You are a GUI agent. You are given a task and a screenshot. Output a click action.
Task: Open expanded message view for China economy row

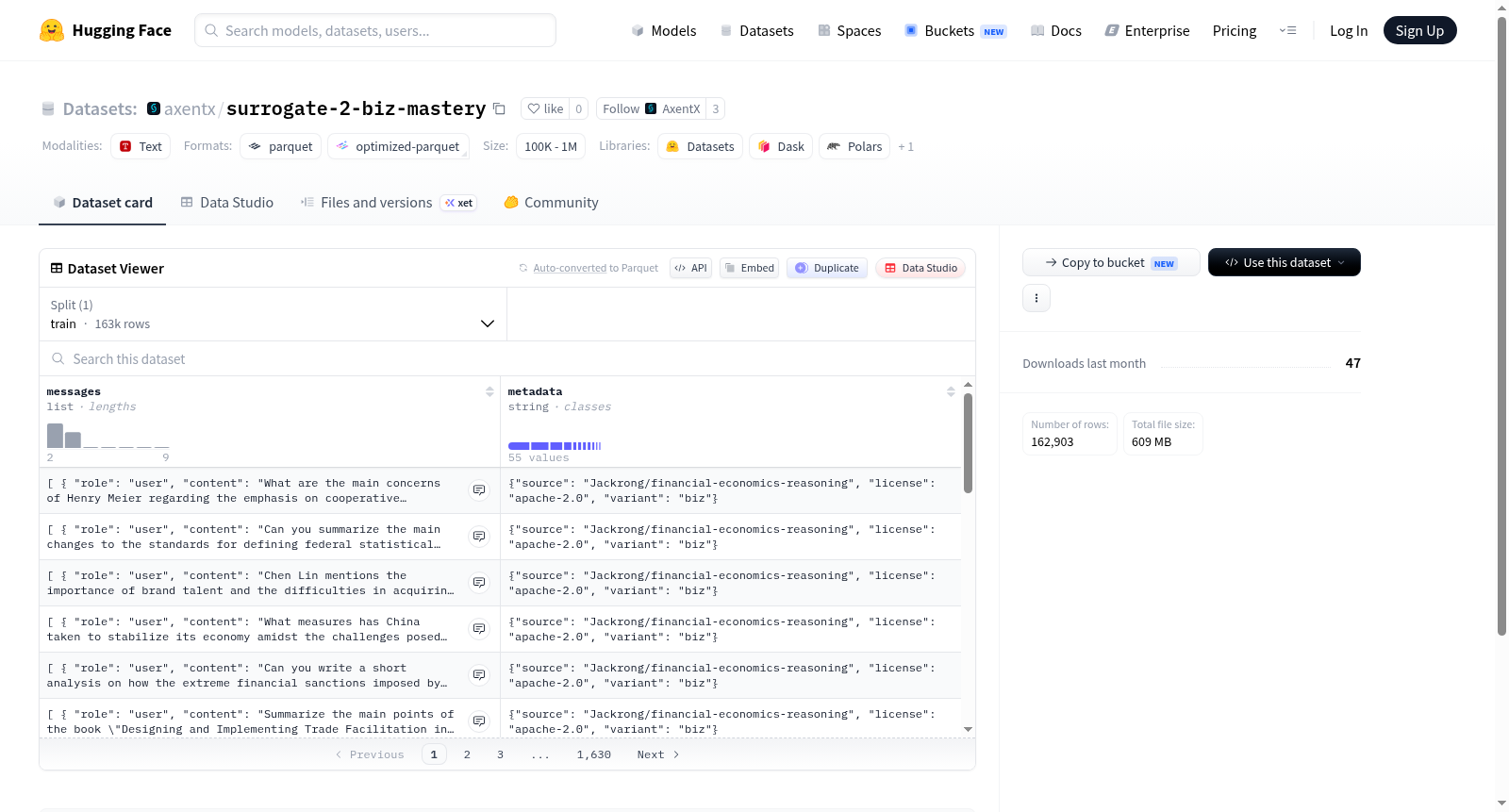479,629
